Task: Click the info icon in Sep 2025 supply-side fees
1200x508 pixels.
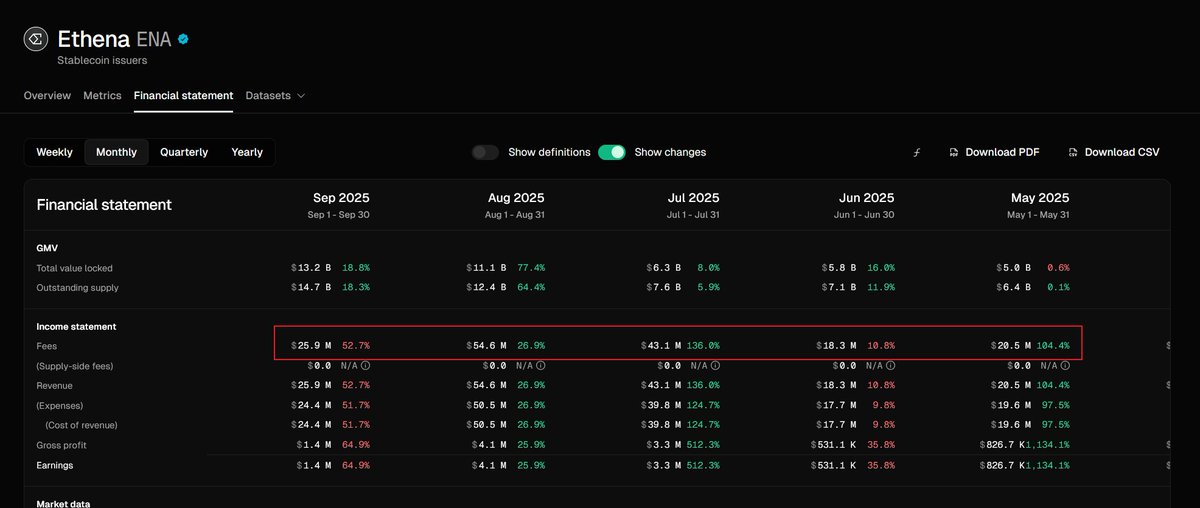Action: [x=366, y=366]
